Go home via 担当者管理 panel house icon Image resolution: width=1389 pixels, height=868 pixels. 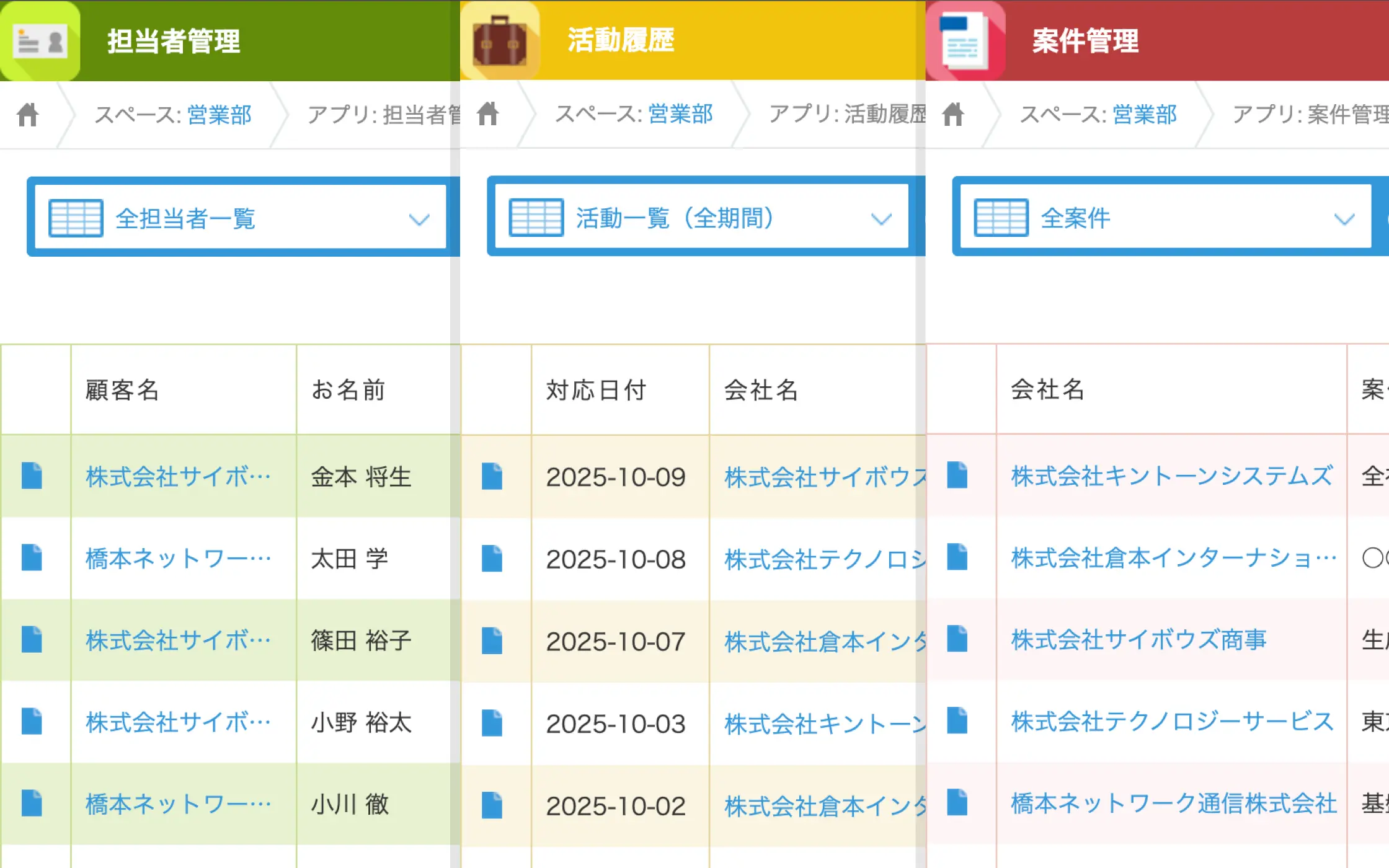point(28,115)
